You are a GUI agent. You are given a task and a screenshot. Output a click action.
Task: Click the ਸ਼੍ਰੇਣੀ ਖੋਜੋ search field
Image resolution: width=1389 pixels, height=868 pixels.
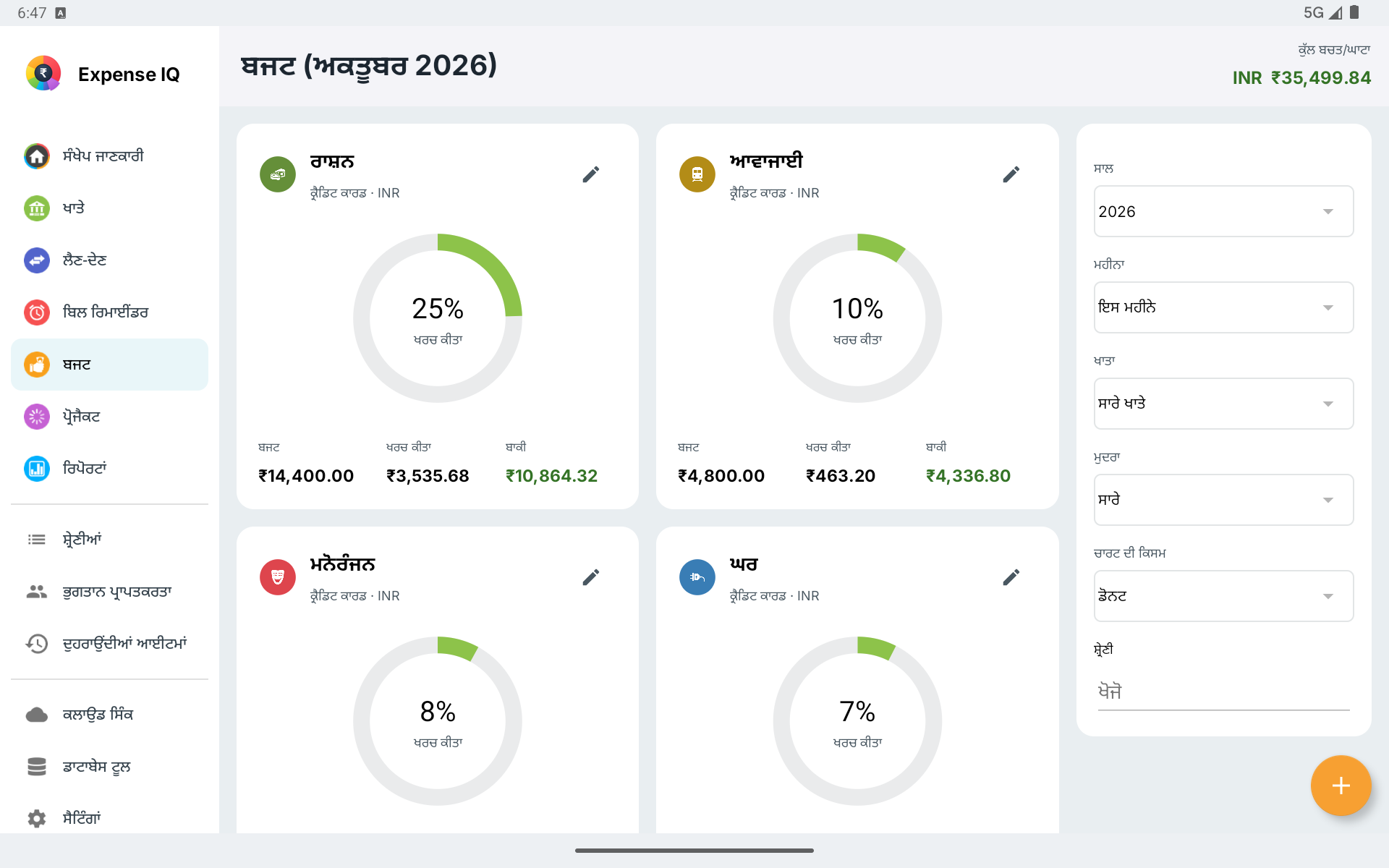1223,692
